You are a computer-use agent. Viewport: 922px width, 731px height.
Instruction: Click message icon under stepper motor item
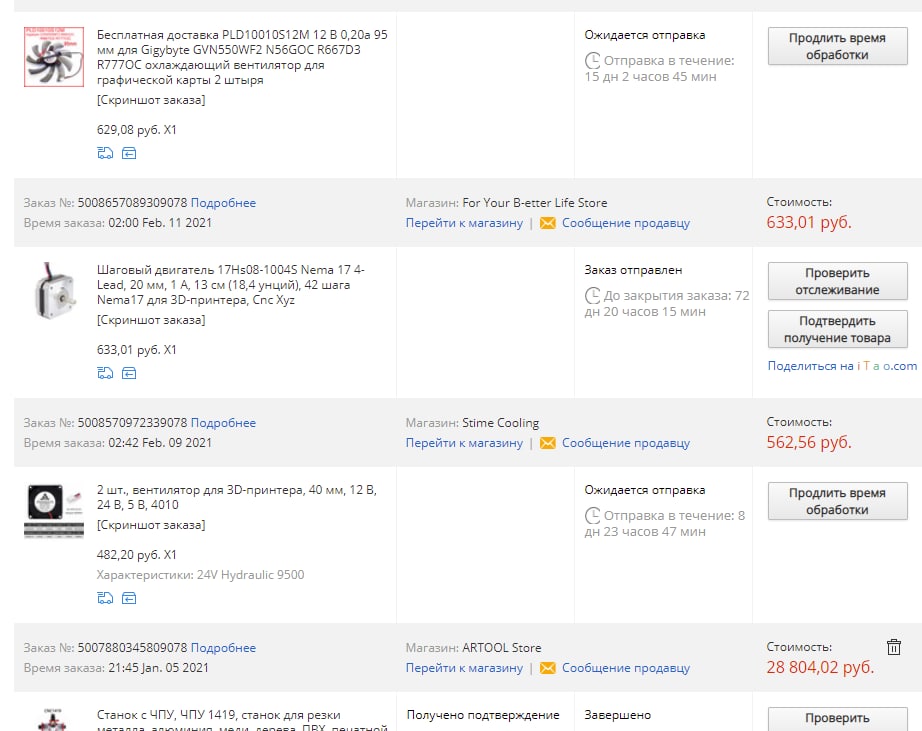click(x=129, y=373)
